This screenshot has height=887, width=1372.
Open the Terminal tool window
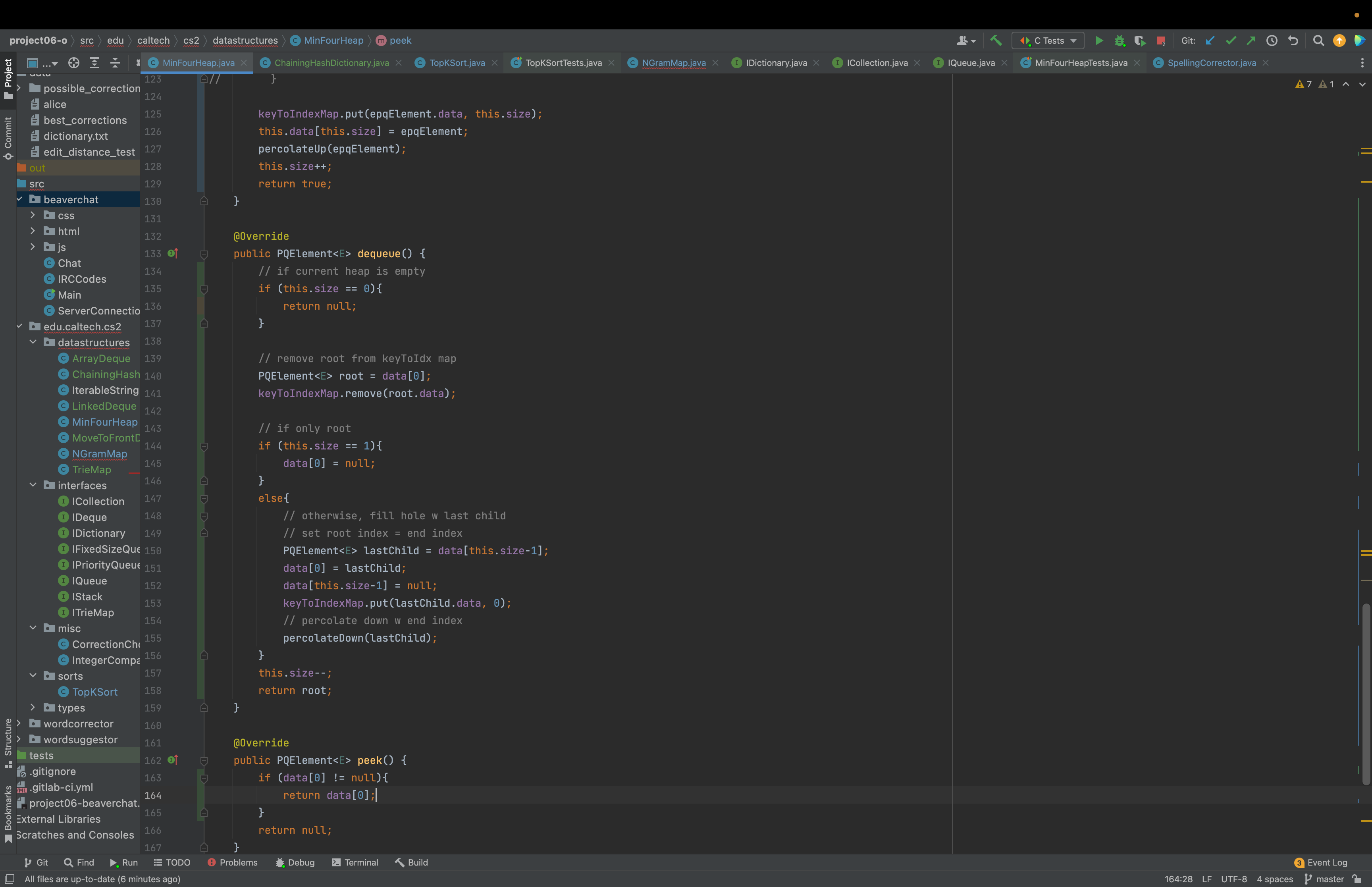coord(355,862)
